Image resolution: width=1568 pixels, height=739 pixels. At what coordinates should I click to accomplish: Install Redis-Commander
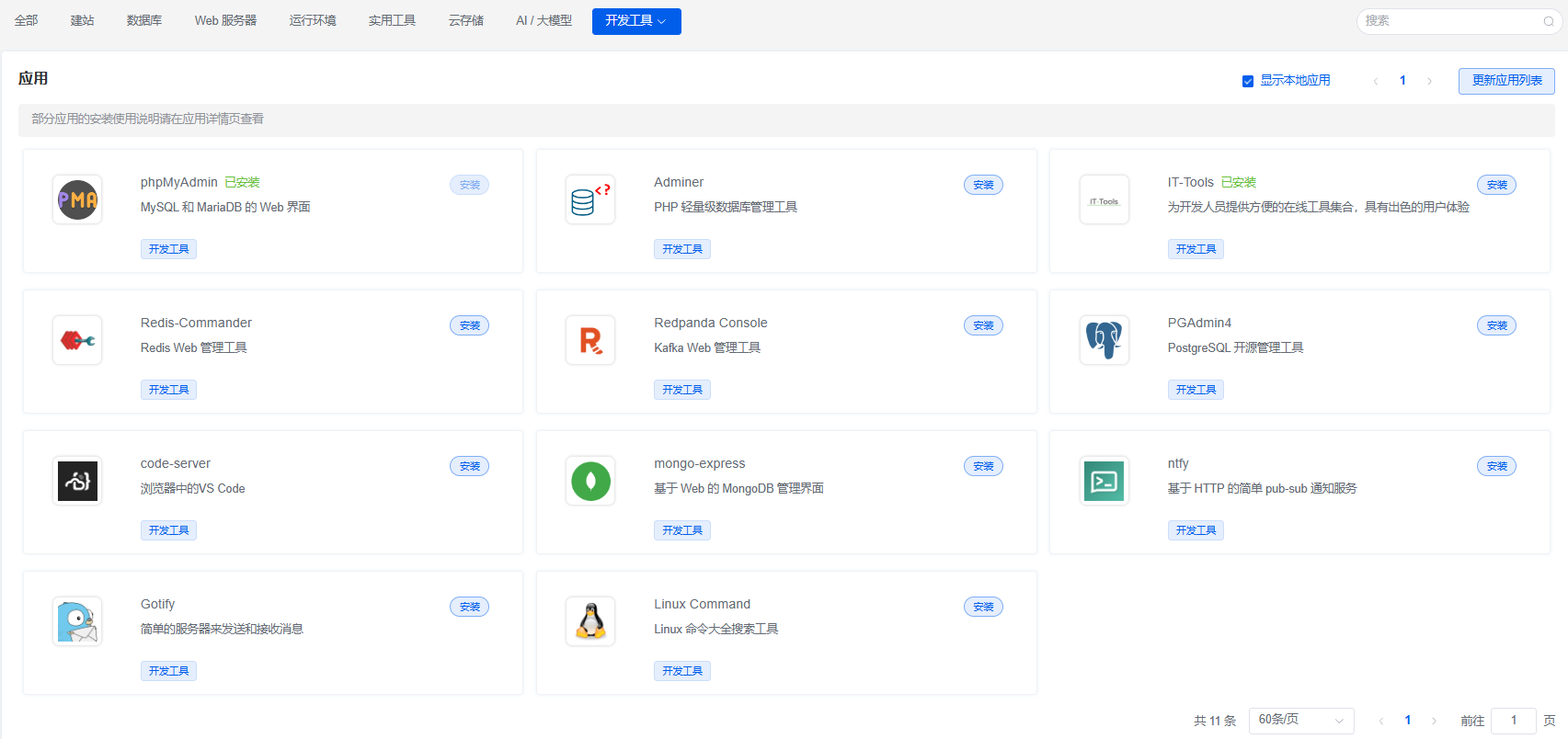click(x=469, y=325)
